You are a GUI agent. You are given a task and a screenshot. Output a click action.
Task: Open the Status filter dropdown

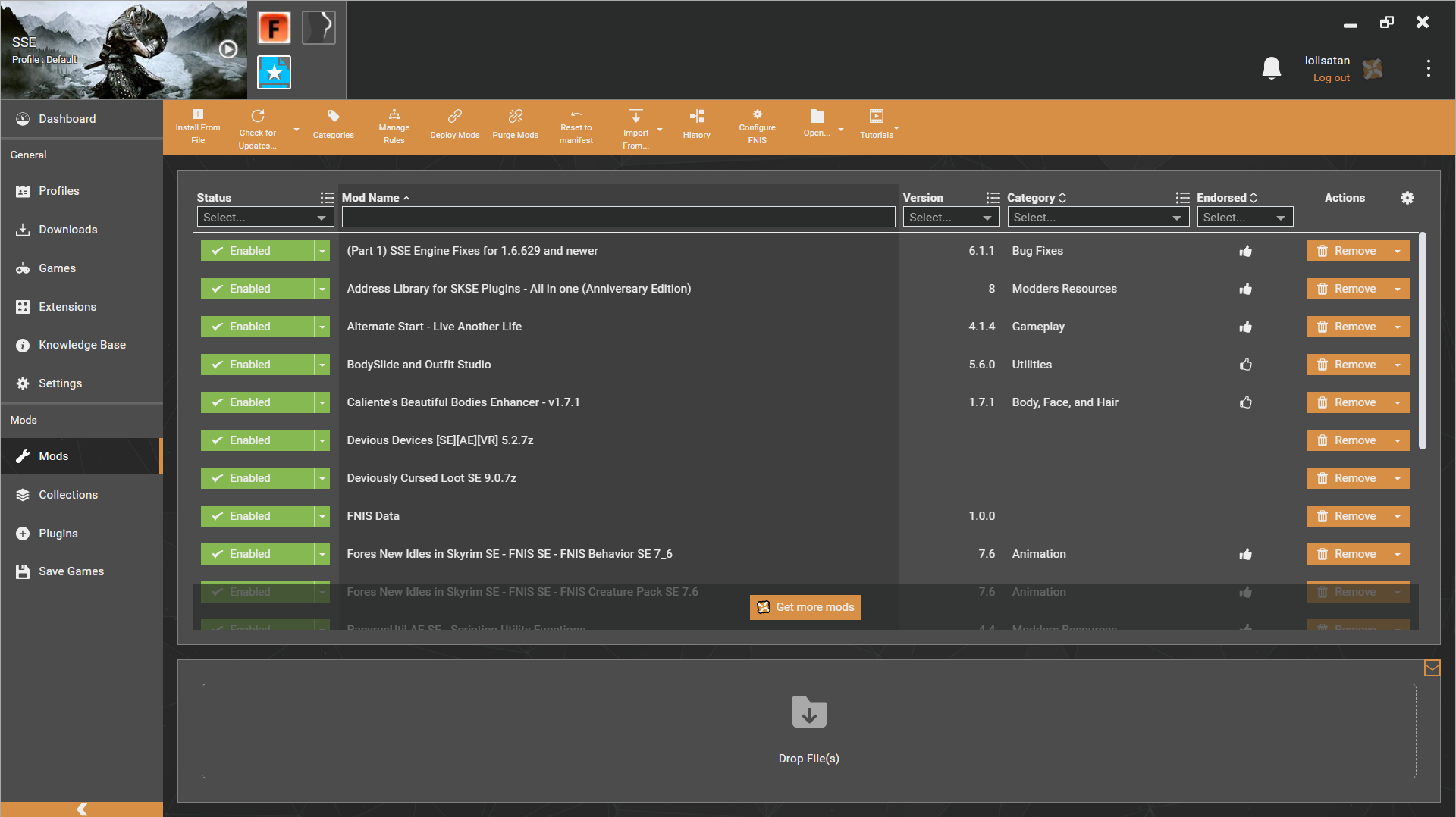click(x=265, y=218)
